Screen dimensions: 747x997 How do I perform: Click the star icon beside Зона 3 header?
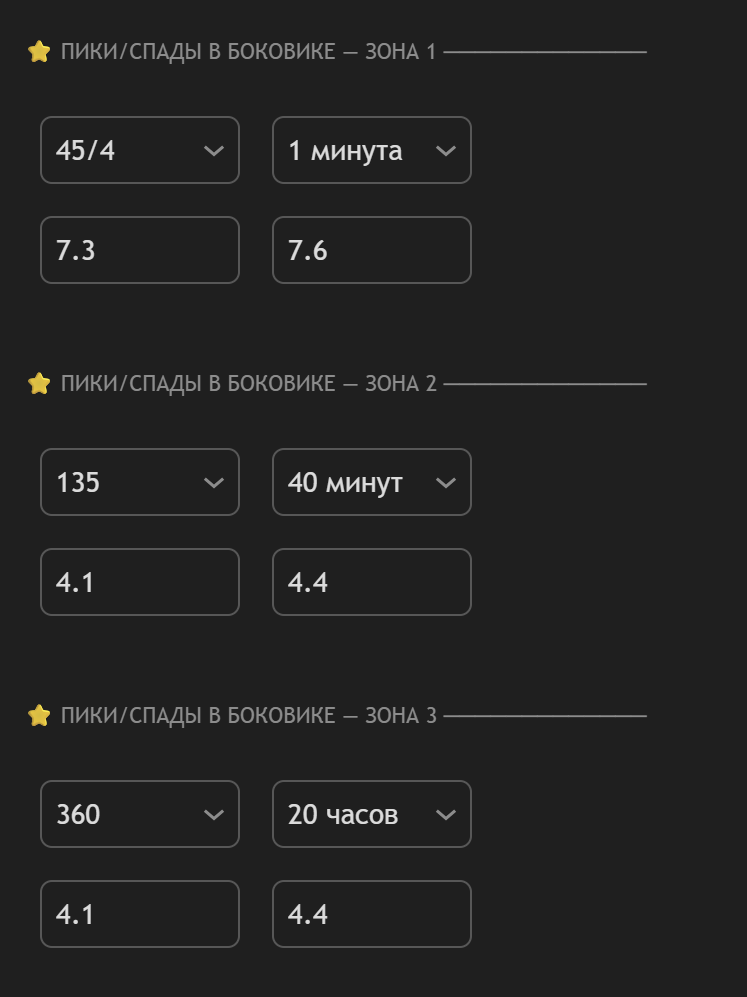[39, 716]
